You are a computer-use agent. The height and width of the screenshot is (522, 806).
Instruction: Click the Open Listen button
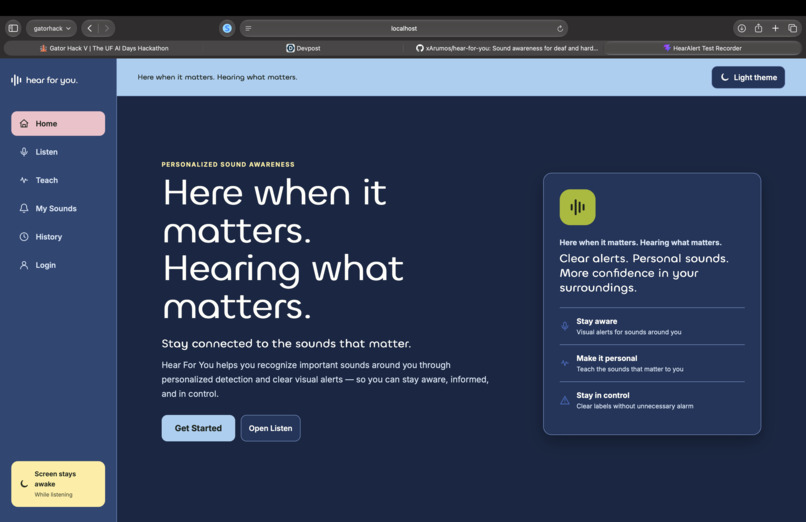(270, 428)
